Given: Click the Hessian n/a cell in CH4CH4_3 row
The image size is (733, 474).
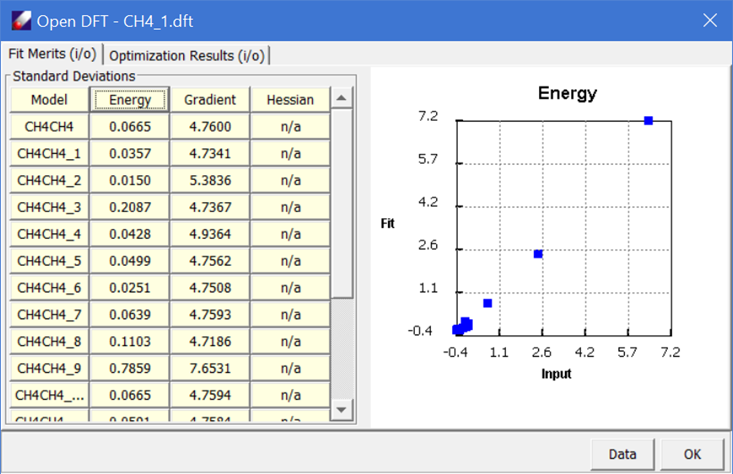Looking at the screenshot, I should (290, 207).
